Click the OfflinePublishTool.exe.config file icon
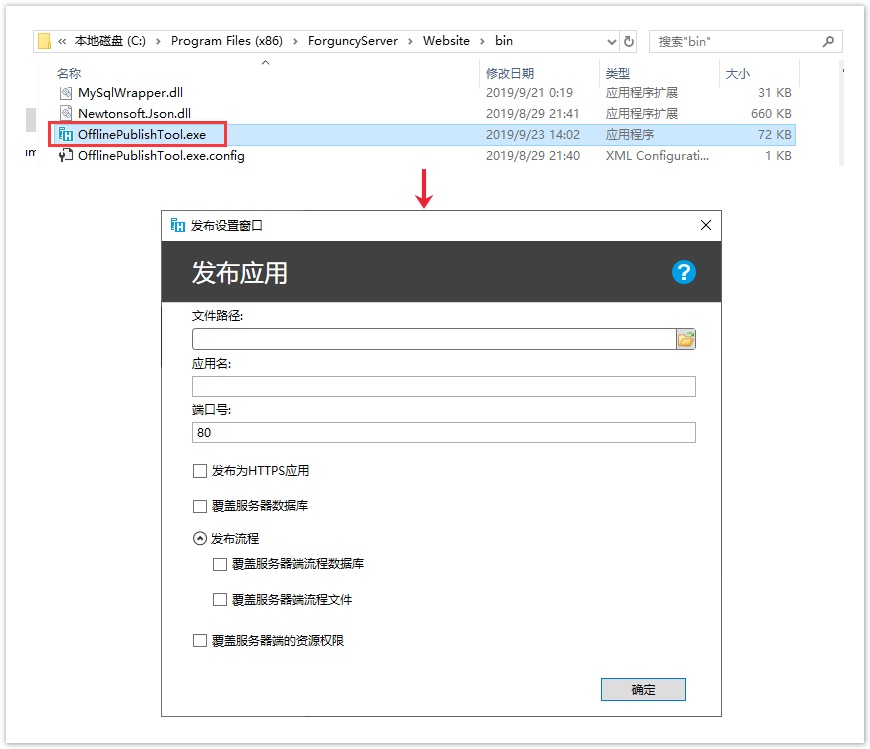 (66, 155)
